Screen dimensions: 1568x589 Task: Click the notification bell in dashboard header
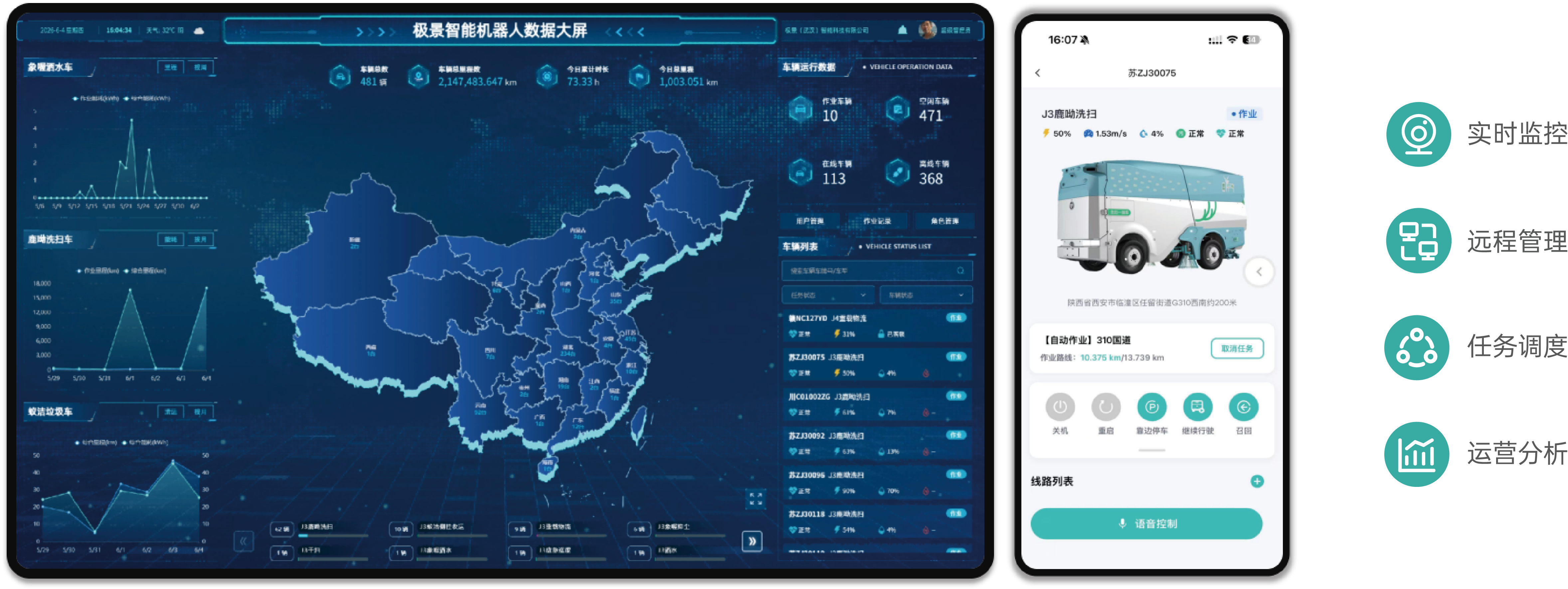[x=903, y=30]
